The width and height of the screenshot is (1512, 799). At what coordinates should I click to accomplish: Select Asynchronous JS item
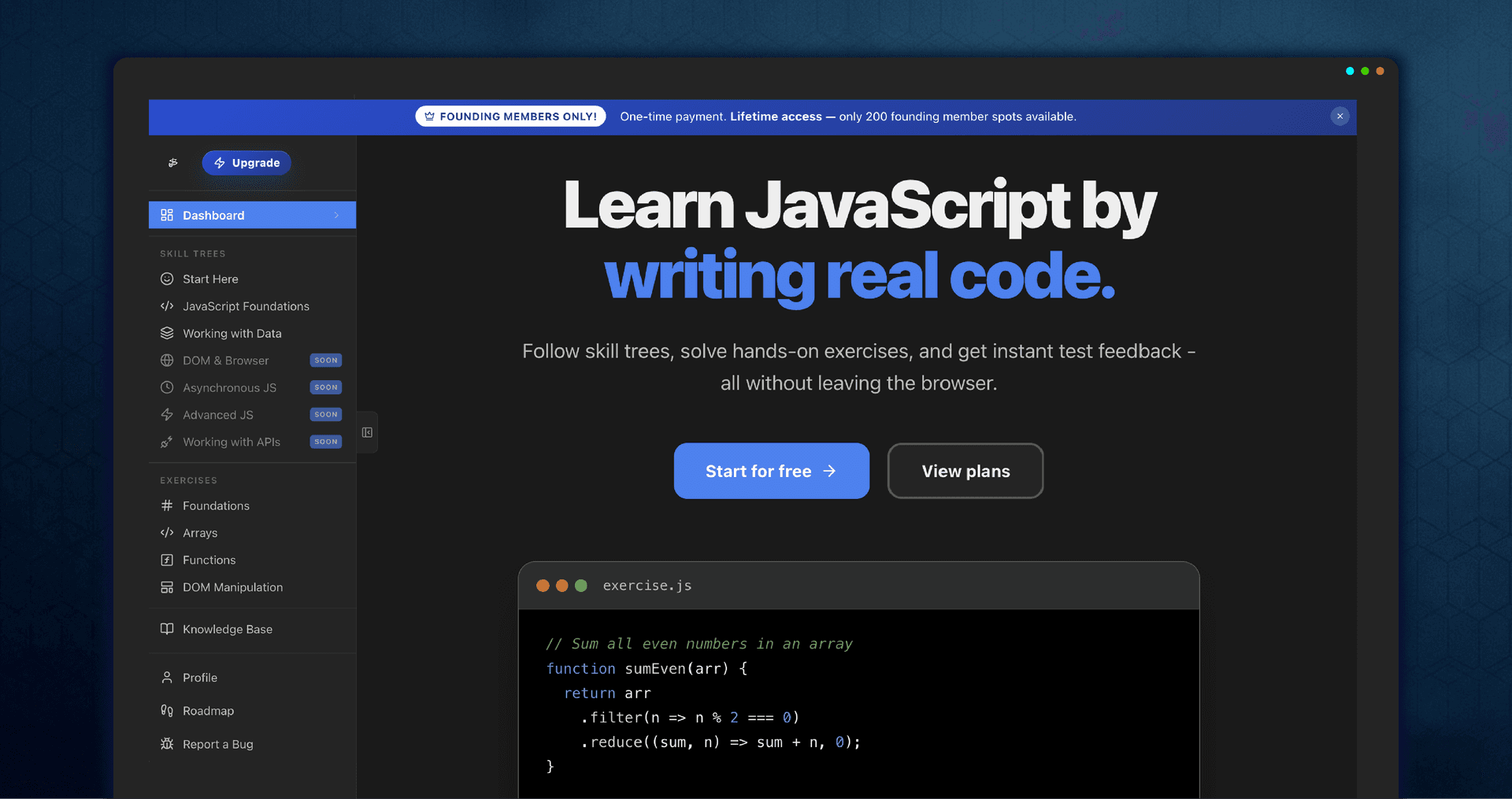252,387
